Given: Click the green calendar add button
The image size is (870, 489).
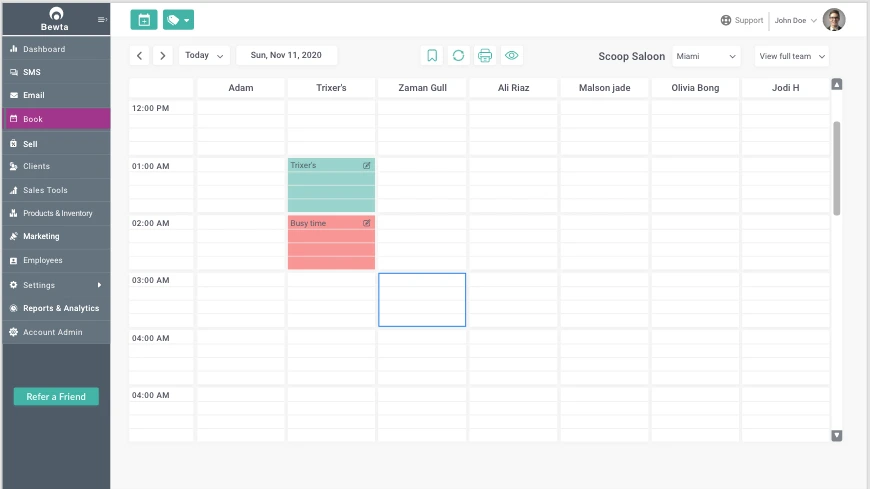Looking at the screenshot, I should (x=143, y=20).
